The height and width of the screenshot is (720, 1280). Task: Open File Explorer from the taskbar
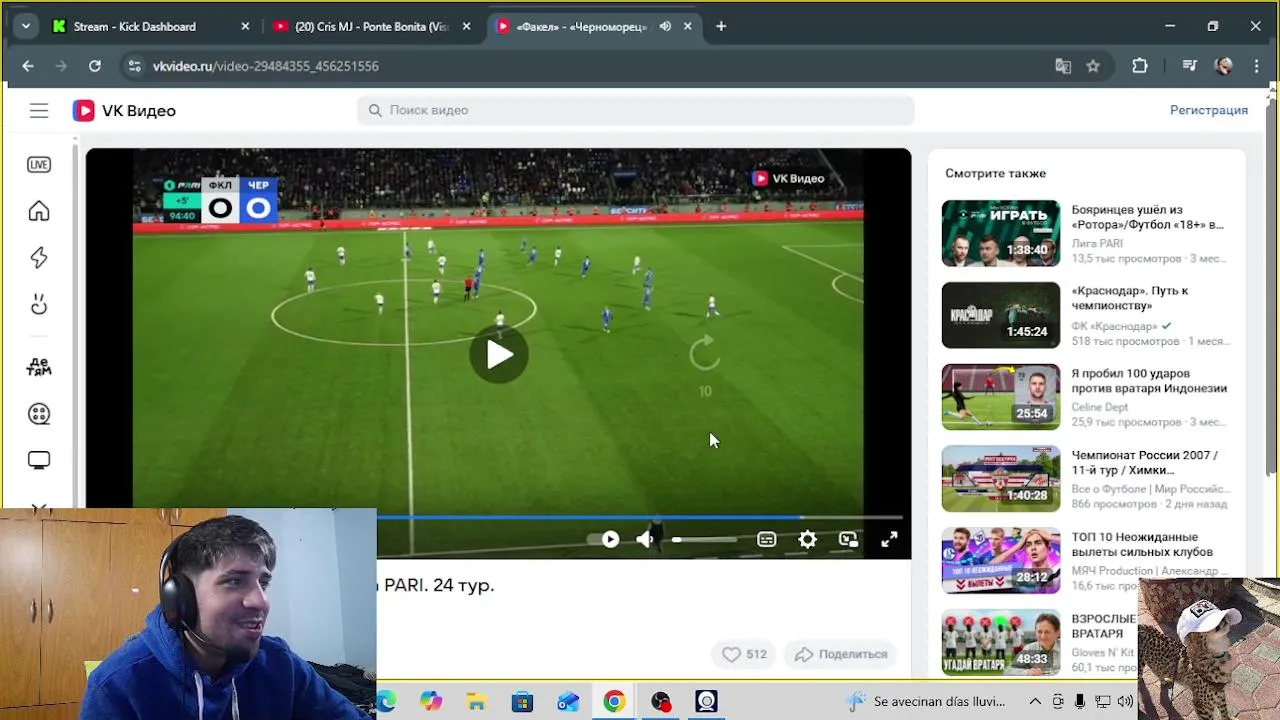pyautogui.click(x=476, y=702)
